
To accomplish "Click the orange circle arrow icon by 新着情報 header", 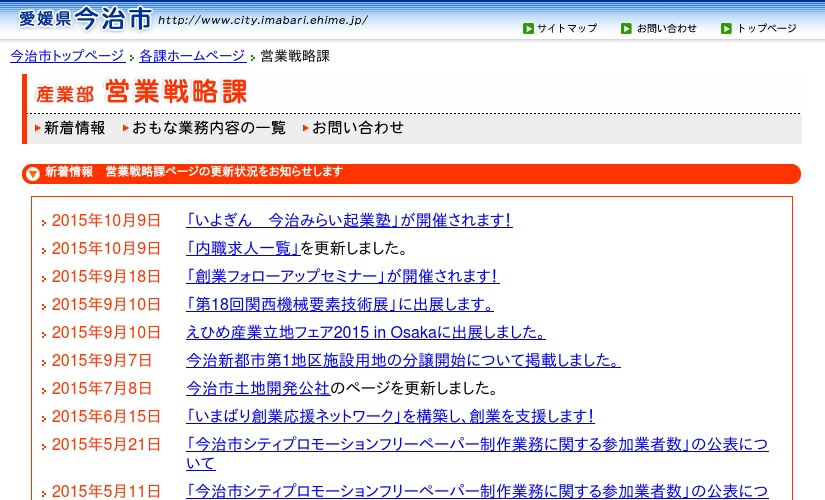I will tap(32, 174).
